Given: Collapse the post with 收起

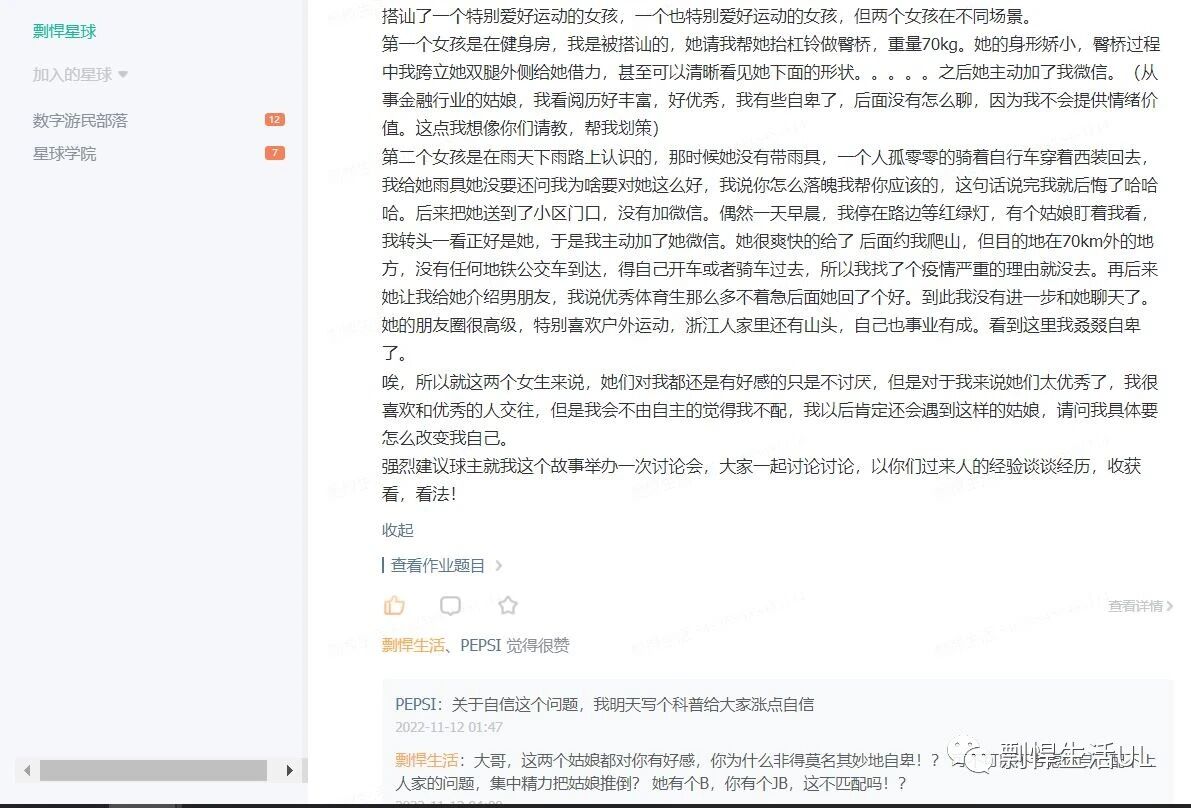Looking at the screenshot, I should 397,530.
